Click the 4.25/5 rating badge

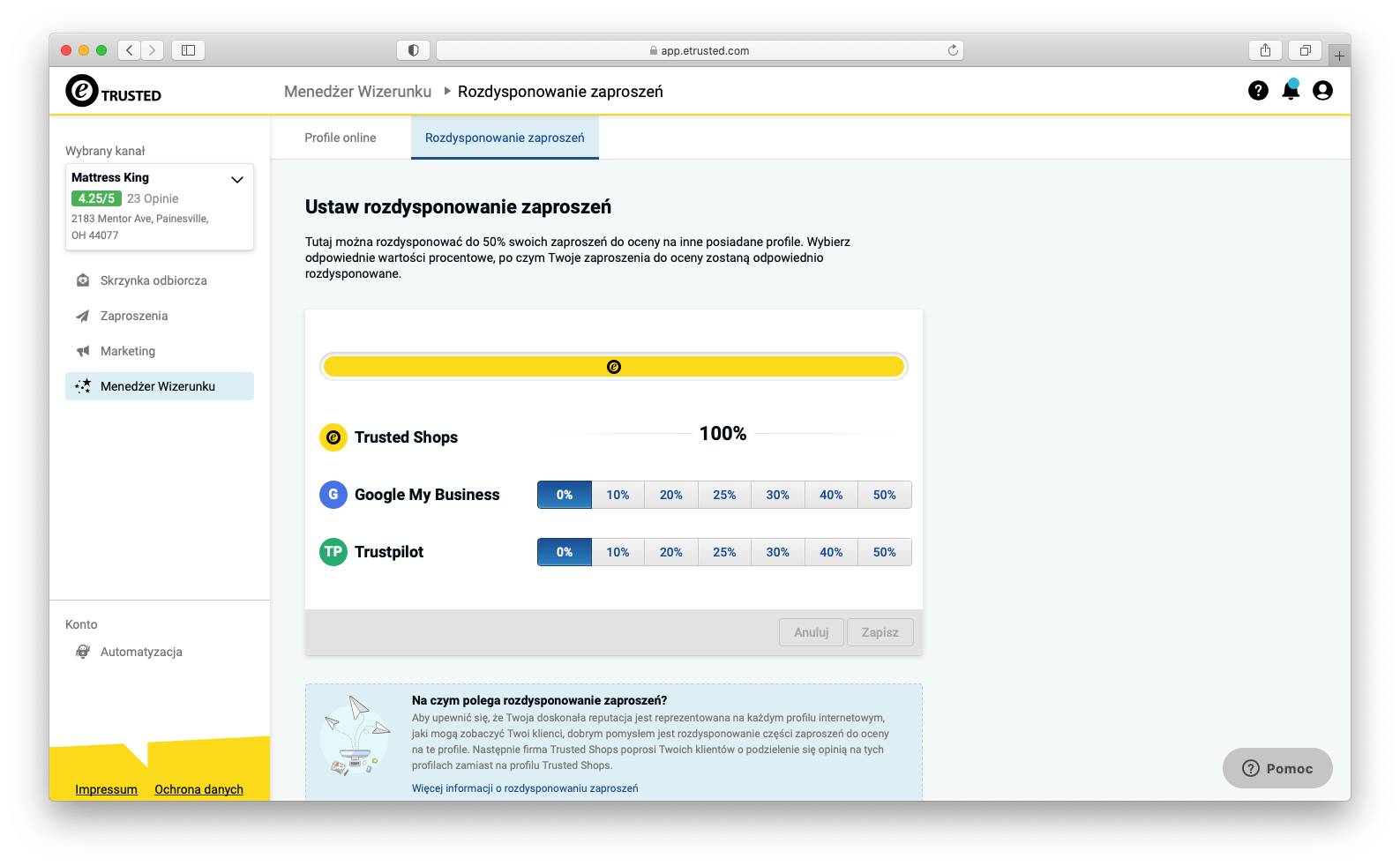tap(96, 198)
